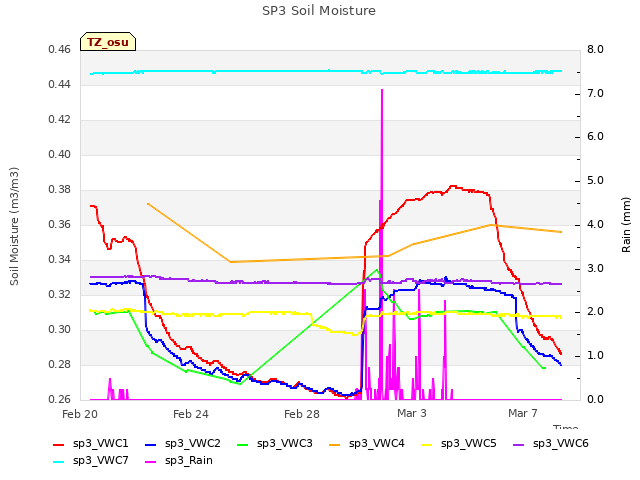640x480 pixels.
Task: Click the magenta sp3_Rain legend swatch
Action: [151, 462]
